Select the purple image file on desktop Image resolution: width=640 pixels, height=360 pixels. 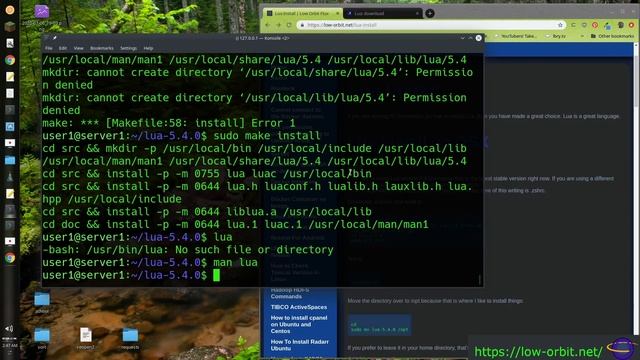pyautogui.click(x=42, y=12)
